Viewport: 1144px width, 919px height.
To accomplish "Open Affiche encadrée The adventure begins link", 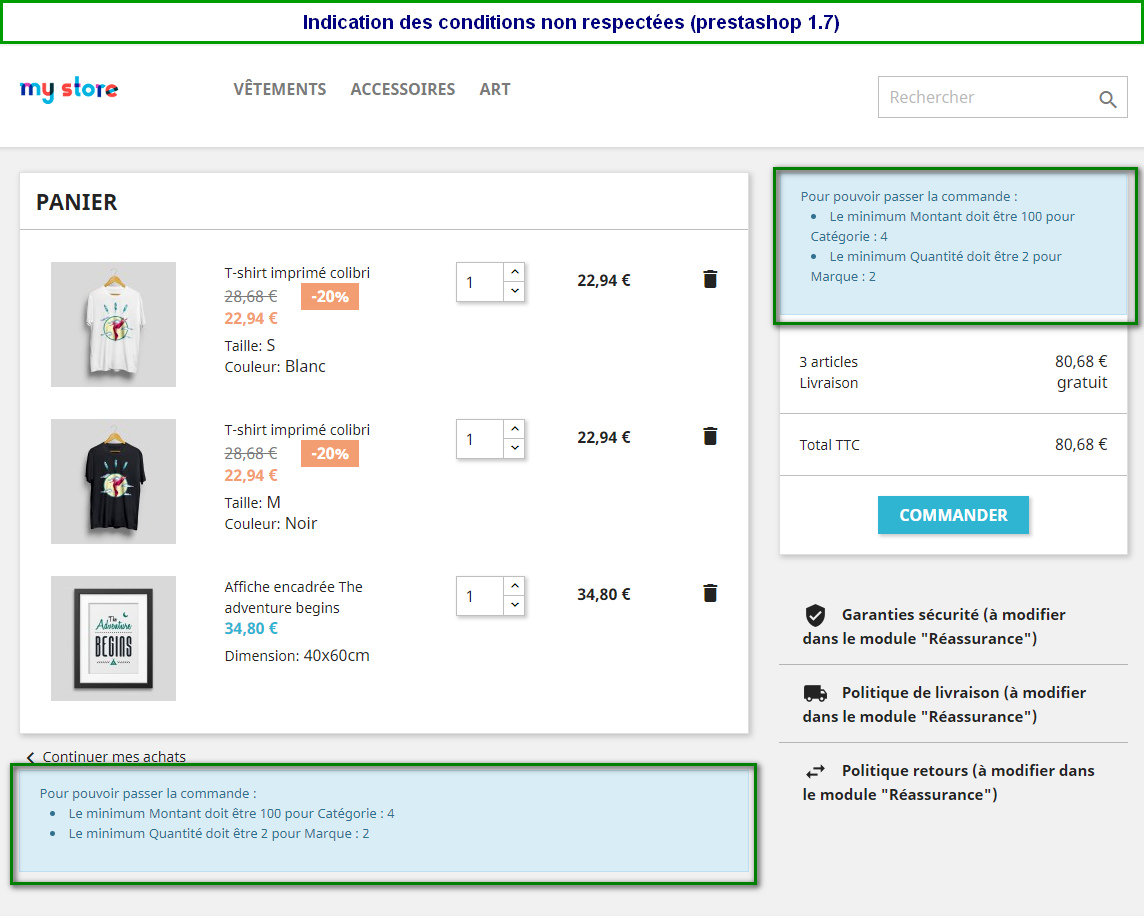I will [293, 597].
